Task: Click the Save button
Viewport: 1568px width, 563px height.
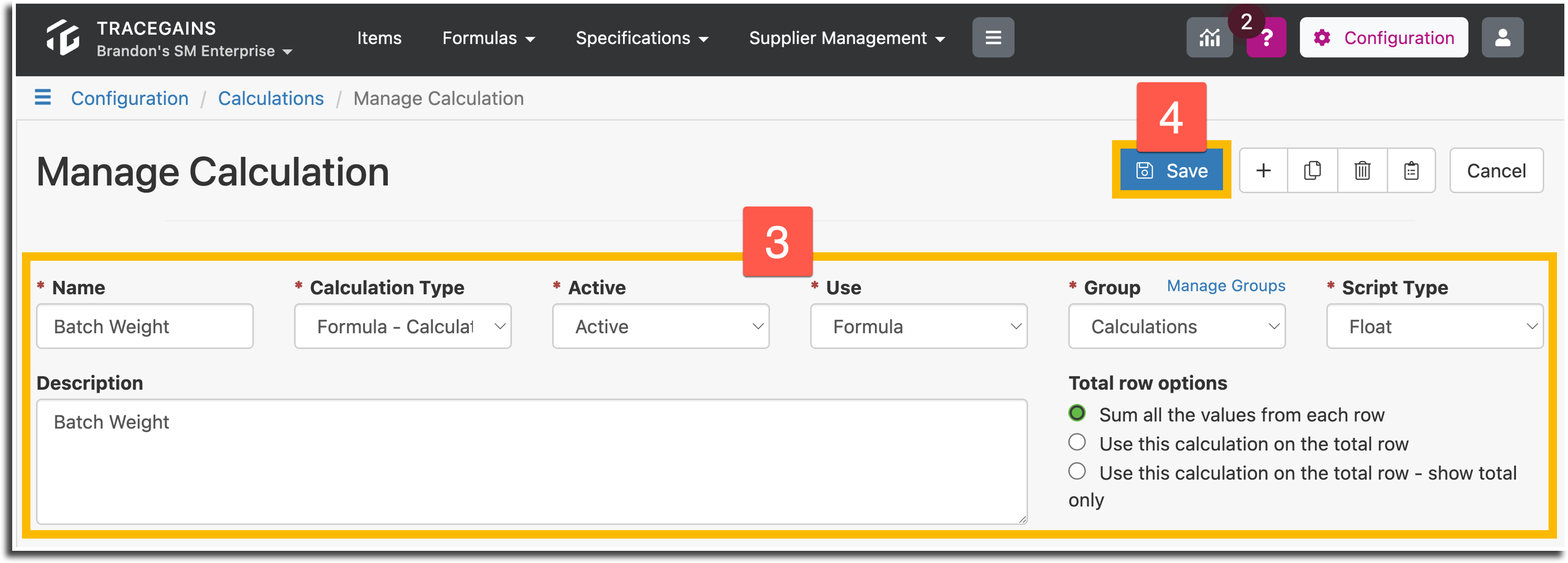Action: [x=1171, y=171]
